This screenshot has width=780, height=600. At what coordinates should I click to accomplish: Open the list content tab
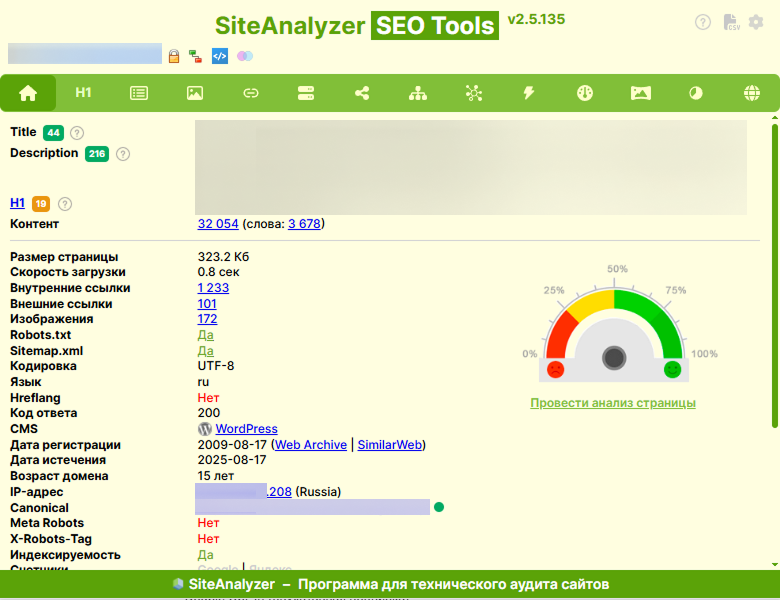[x=139, y=93]
